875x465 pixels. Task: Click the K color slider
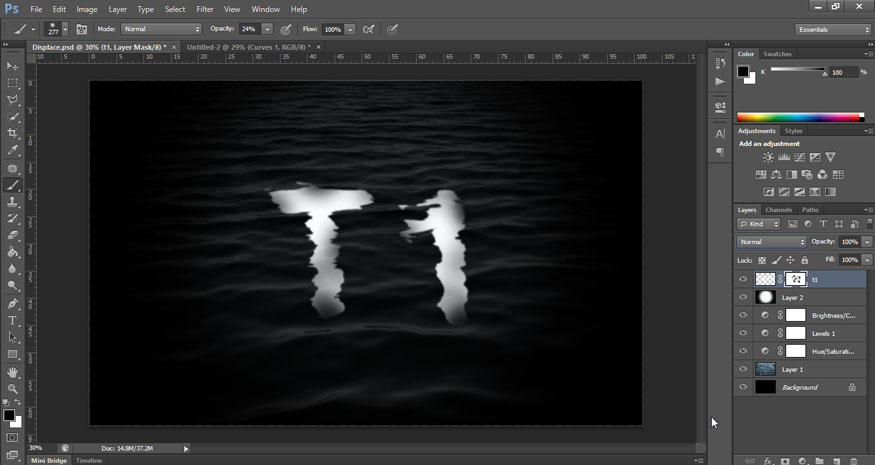point(797,70)
